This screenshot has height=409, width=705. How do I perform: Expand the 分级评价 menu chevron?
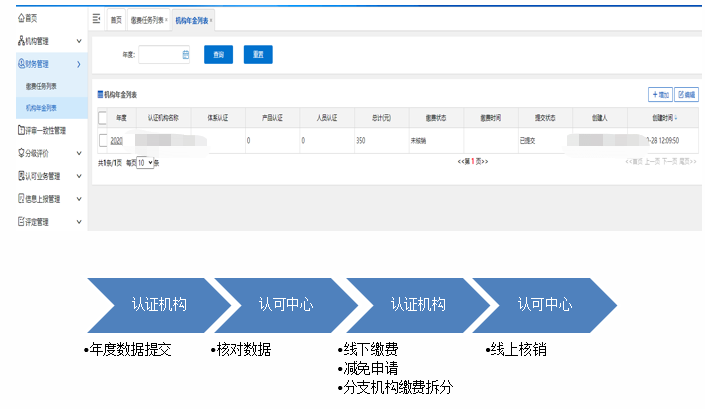pyautogui.click(x=79, y=153)
